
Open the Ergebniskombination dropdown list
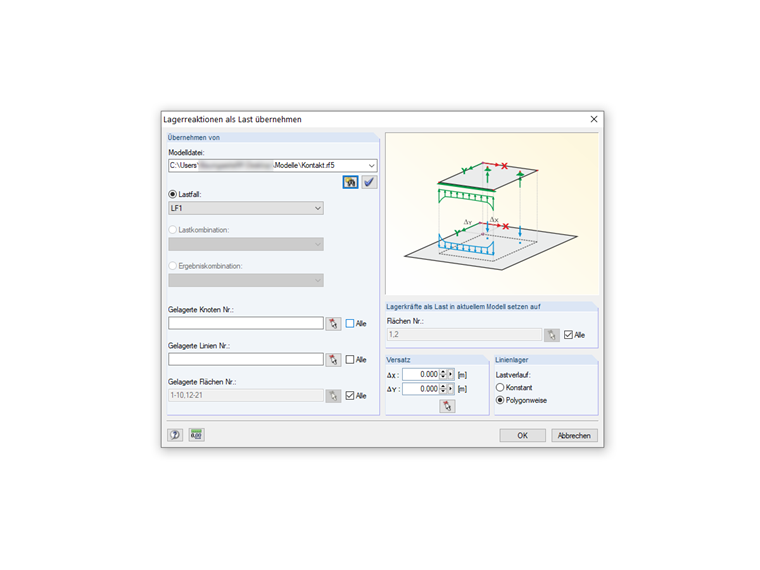317,280
